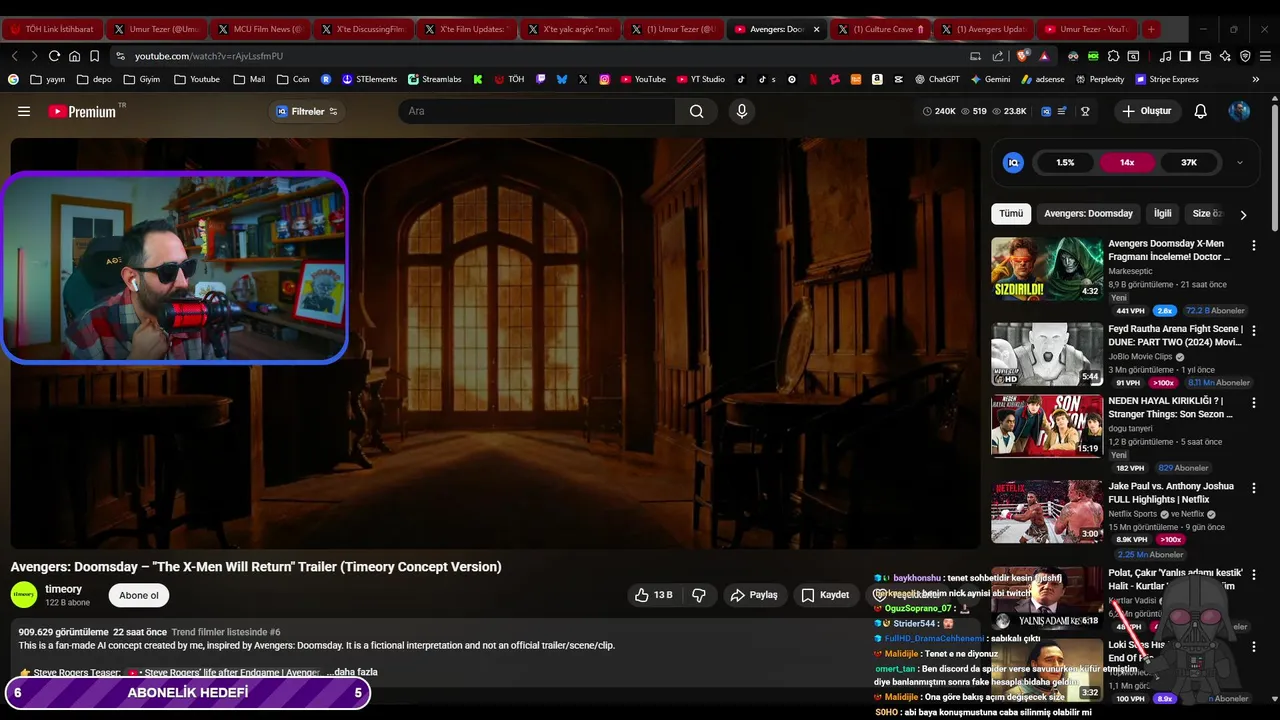Expand the vidIQ stats panel chevron
The height and width of the screenshot is (720, 1280).
tap(1240, 162)
